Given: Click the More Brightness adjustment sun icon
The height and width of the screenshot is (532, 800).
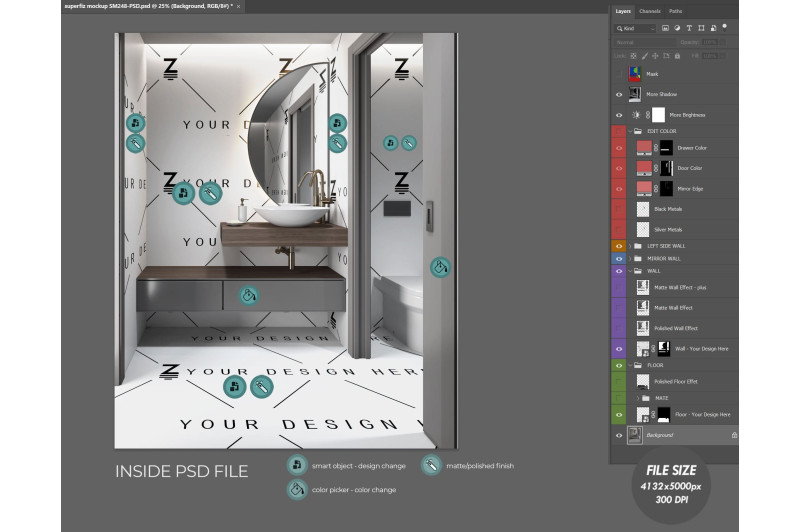Looking at the screenshot, I should point(637,115).
